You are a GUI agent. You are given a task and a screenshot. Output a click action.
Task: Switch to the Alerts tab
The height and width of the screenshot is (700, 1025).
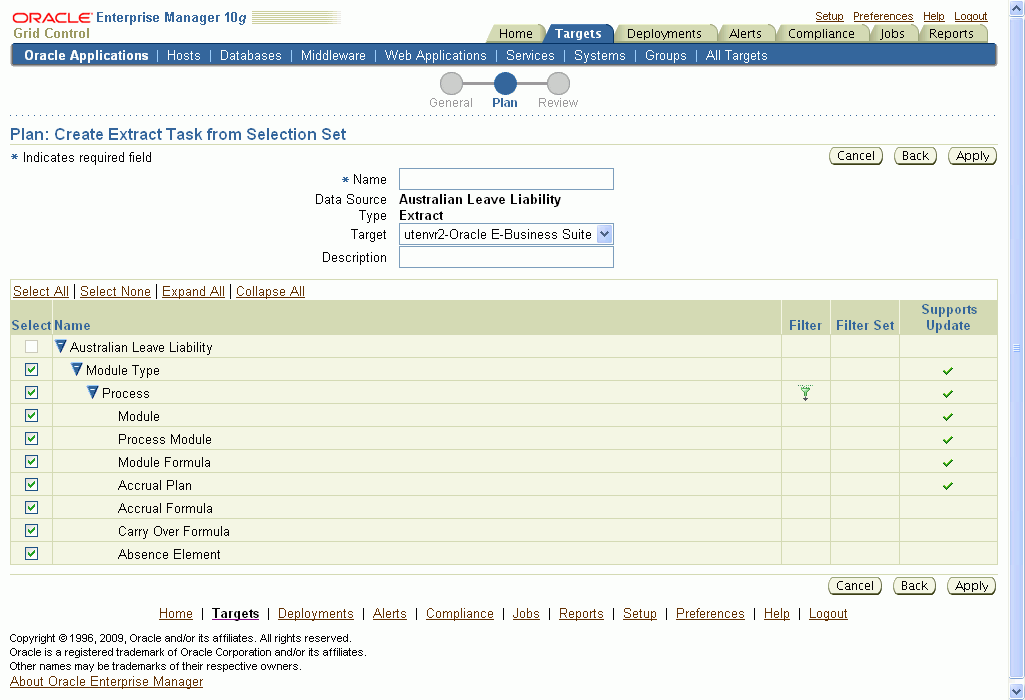click(745, 33)
